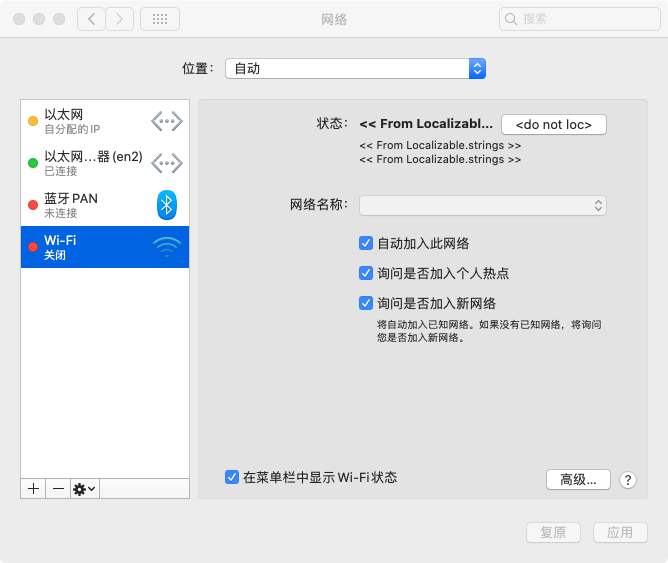Click inside the 搜索 search field
The image size is (668, 563).
(x=580, y=19)
